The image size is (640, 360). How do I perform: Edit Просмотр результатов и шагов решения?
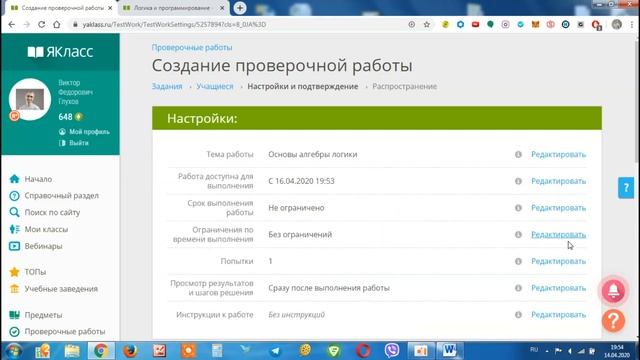[x=558, y=288]
